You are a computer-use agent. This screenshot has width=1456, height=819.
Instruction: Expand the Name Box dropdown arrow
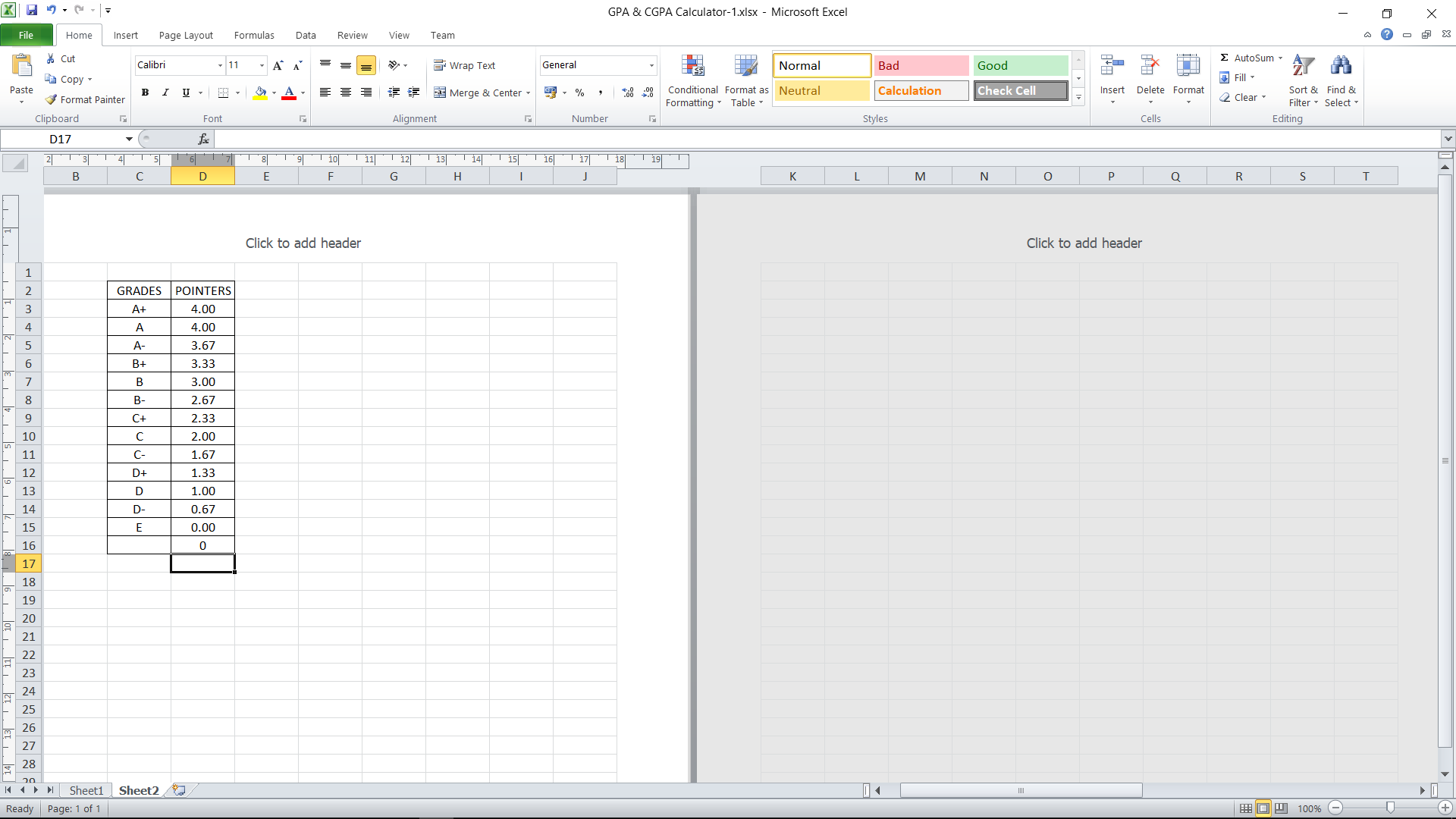(x=129, y=140)
